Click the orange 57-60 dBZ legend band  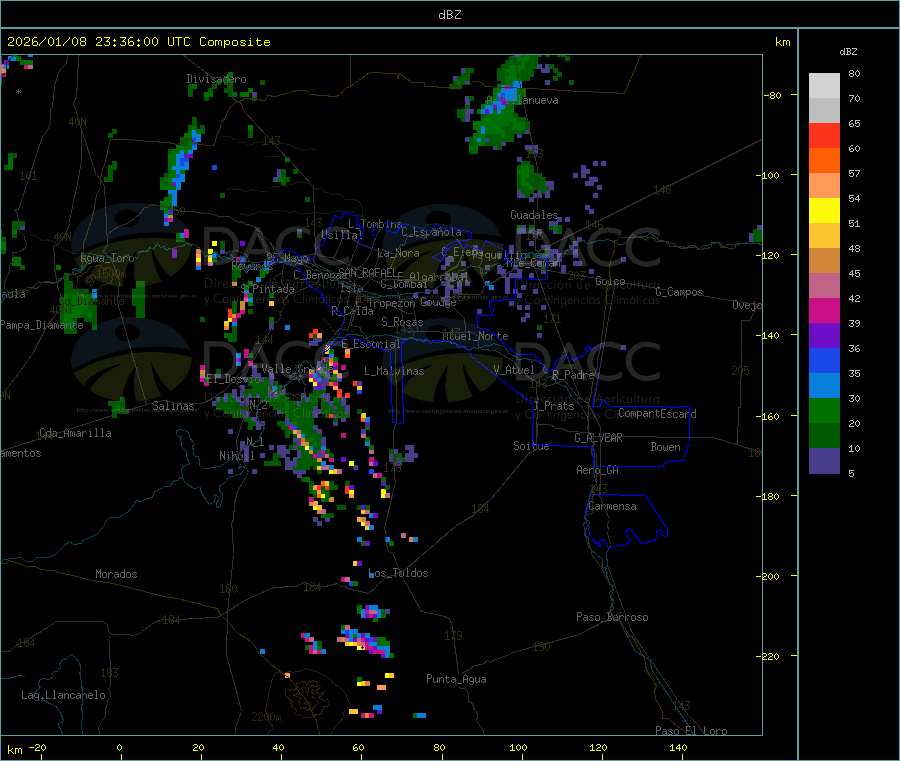tap(824, 161)
